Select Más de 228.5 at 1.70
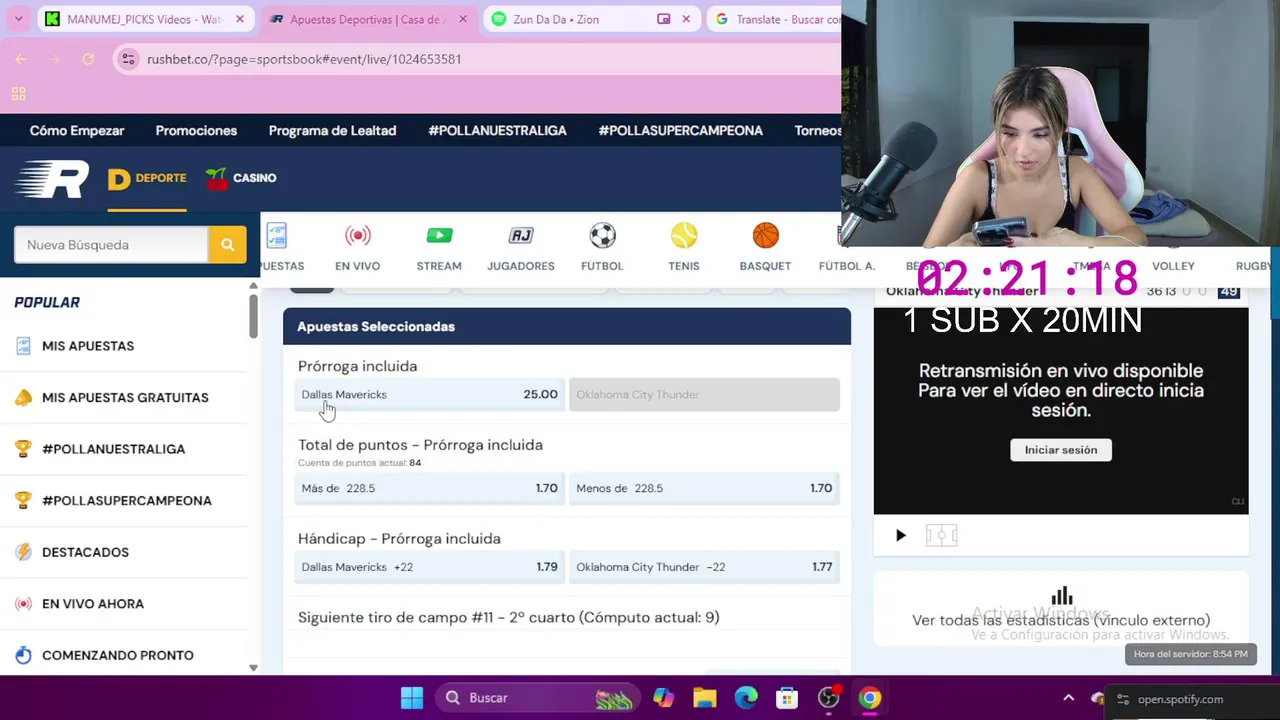Viewport: 1280px width, 720px height. [429, 488]
